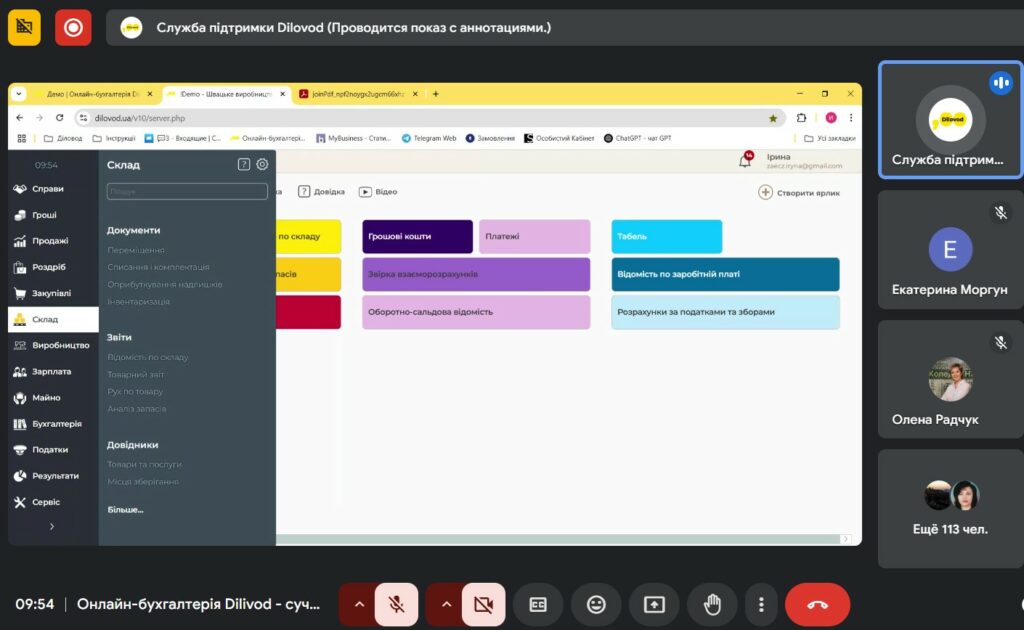The image size is (1024, 630).
Task: Open the Табель cyan tile
Action: (667, 236)
